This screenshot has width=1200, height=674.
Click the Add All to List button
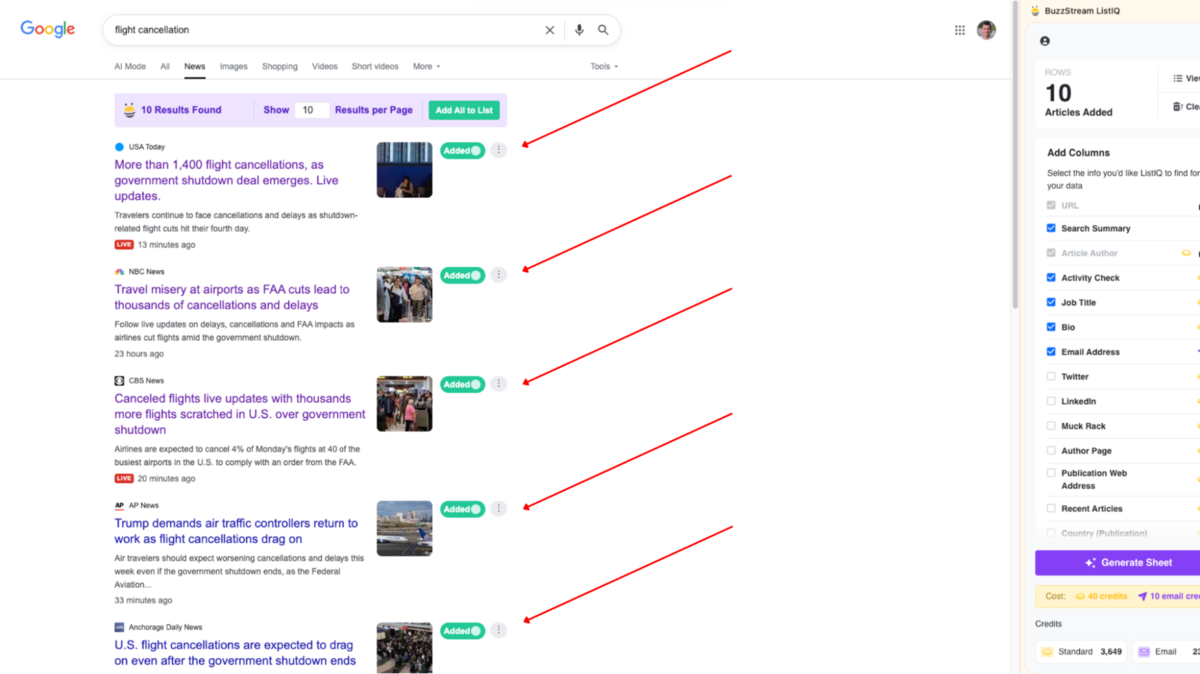464,111
